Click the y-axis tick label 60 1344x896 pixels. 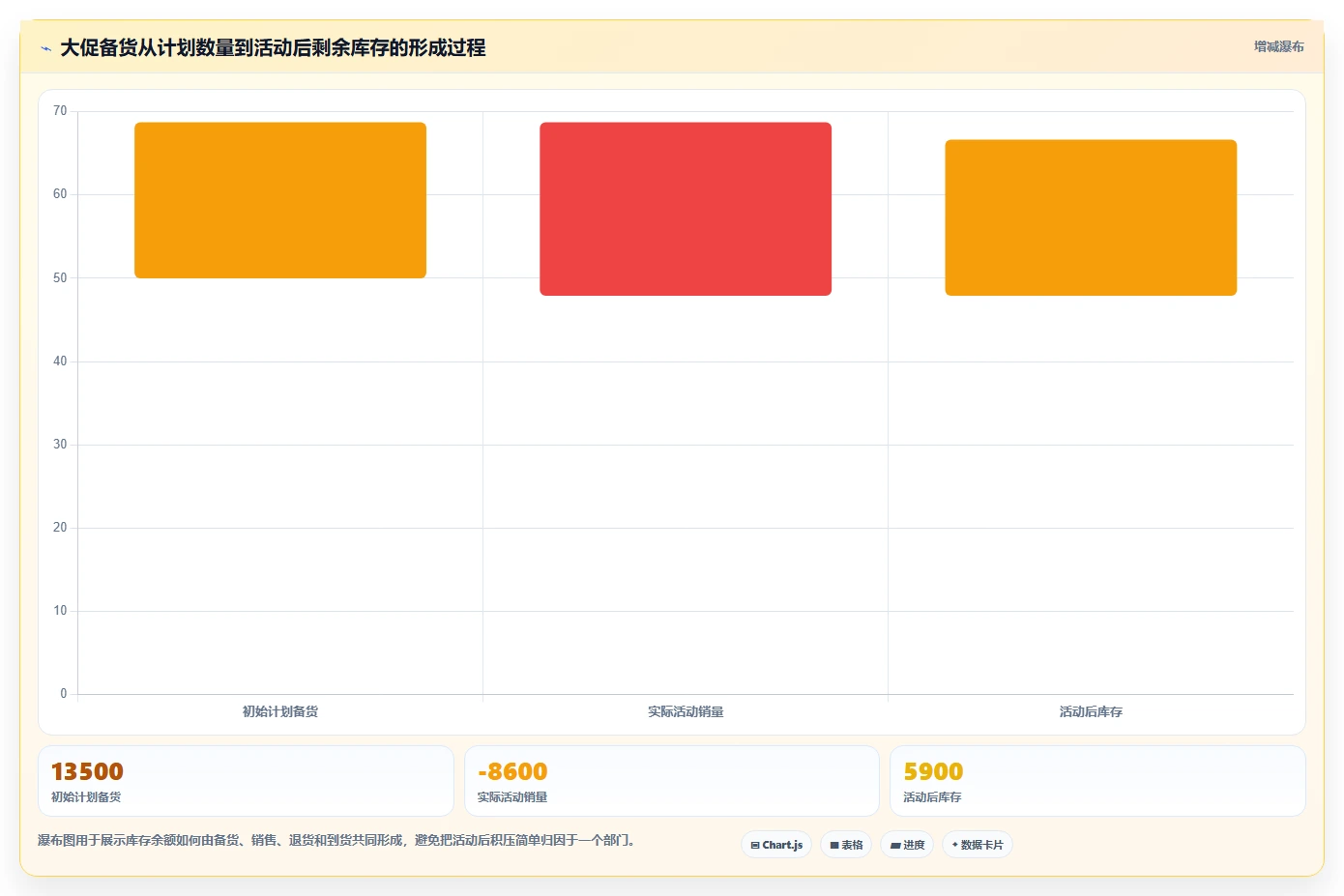tap(60, 194)
